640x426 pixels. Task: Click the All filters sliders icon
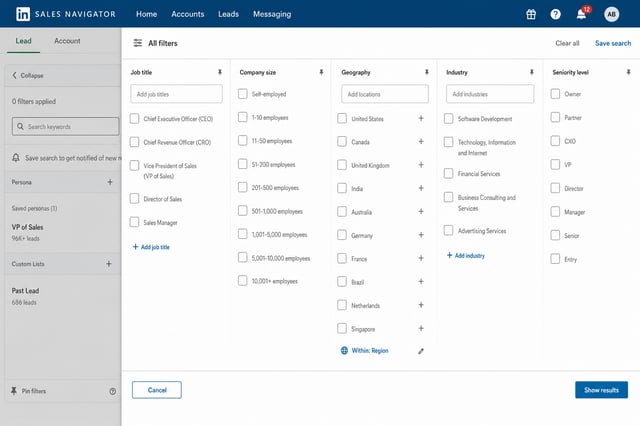(x=138, y=43)
